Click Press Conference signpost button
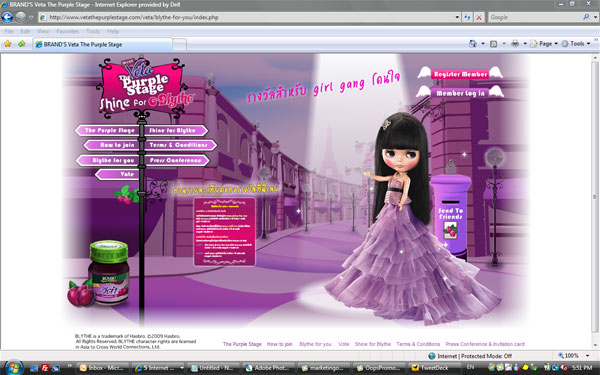Image resolution: width=600 pixels, height=375 pixels. point(177,160)
